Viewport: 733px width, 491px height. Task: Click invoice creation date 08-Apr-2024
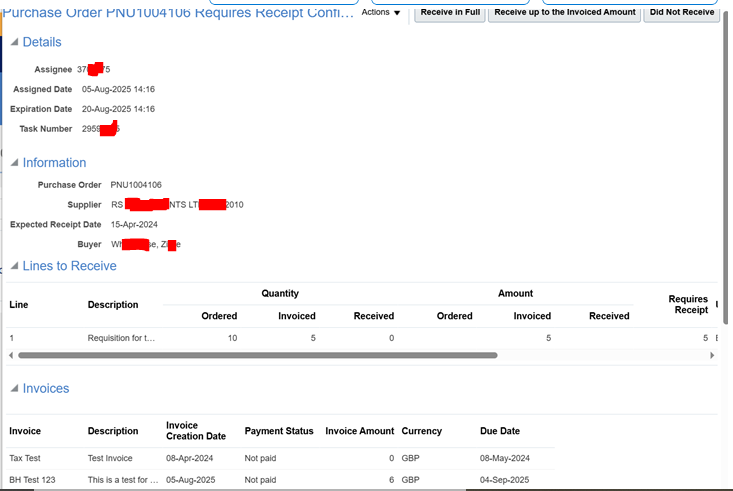point(189,458)
